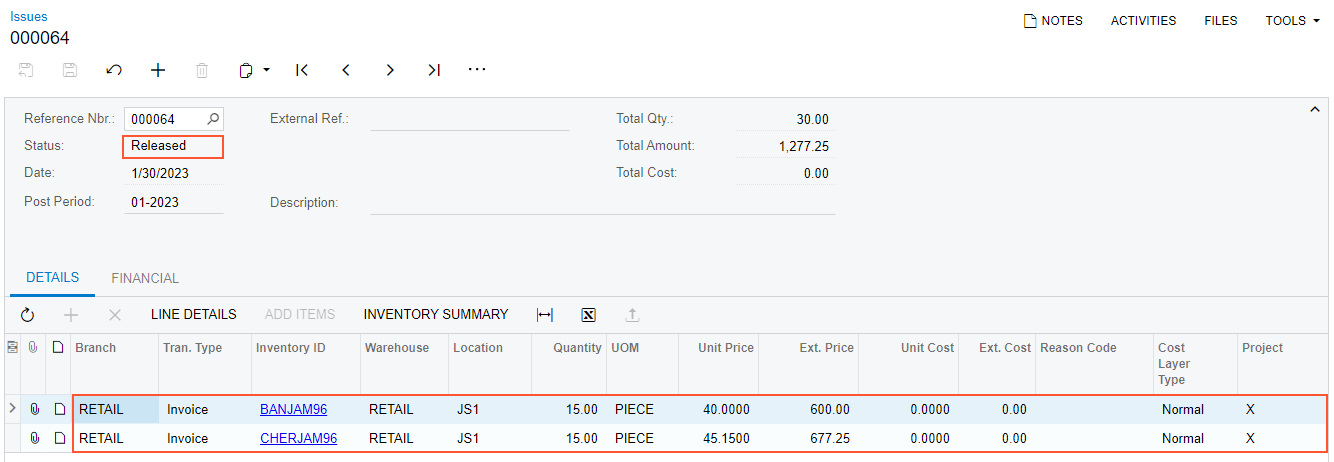Navigate to the next record
The height and width of the screenshot is (462, 1334).
click(390, 70)
